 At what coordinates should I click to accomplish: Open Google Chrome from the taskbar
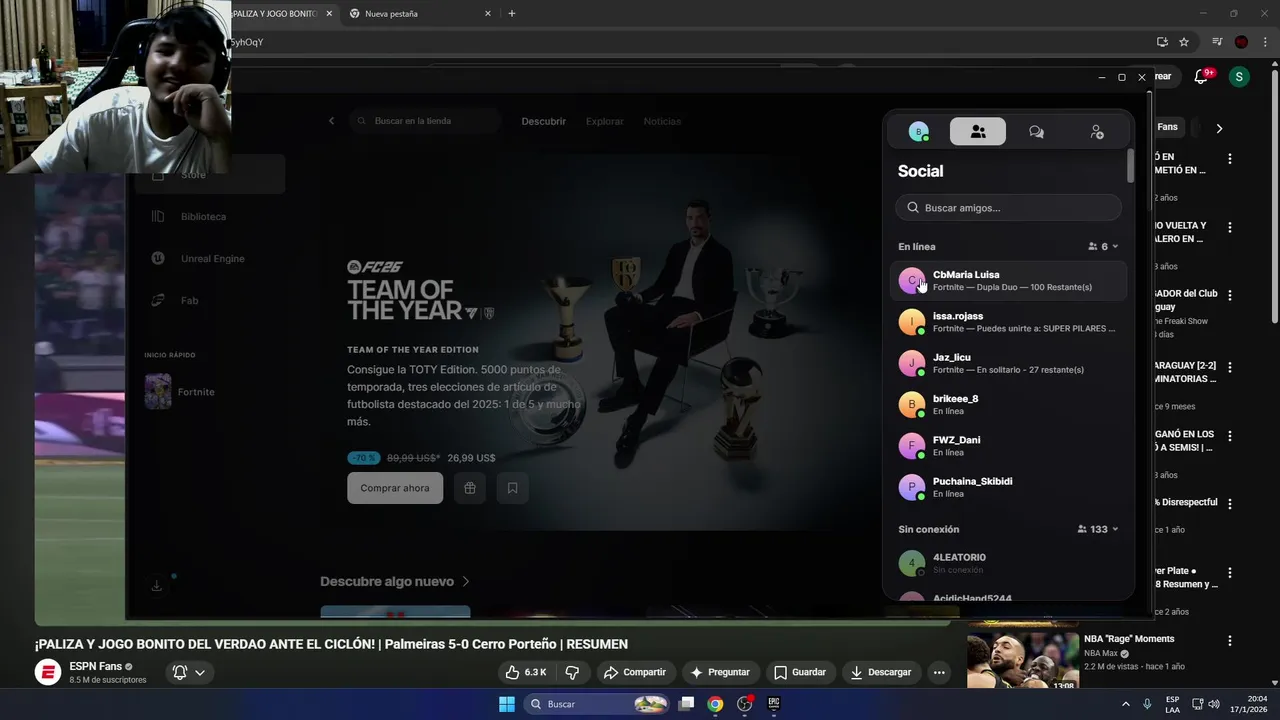(x=715, y=704)
